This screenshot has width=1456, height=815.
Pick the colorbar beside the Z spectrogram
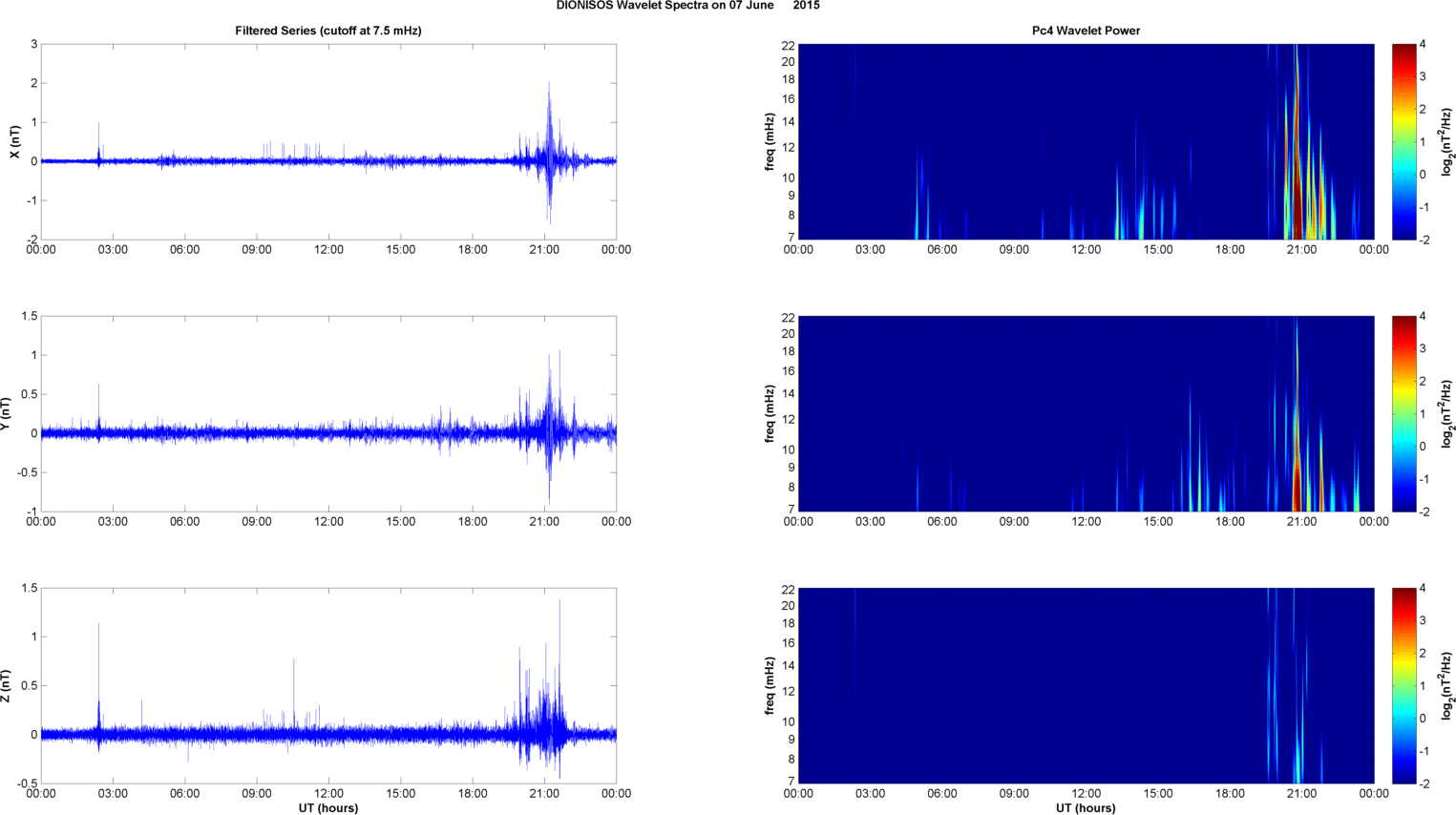point(1403,686)
